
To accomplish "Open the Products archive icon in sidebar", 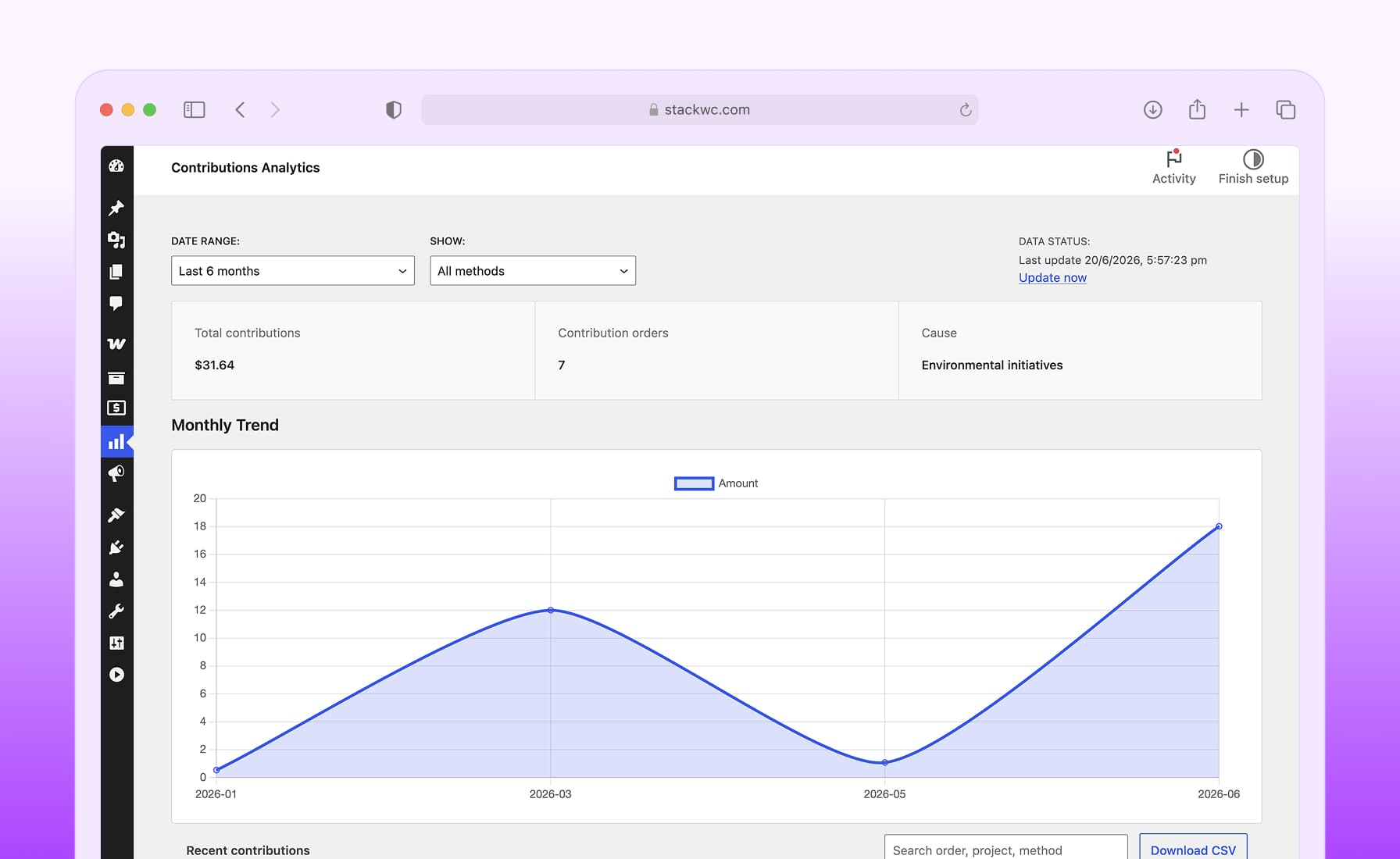I will coord(116,378).
